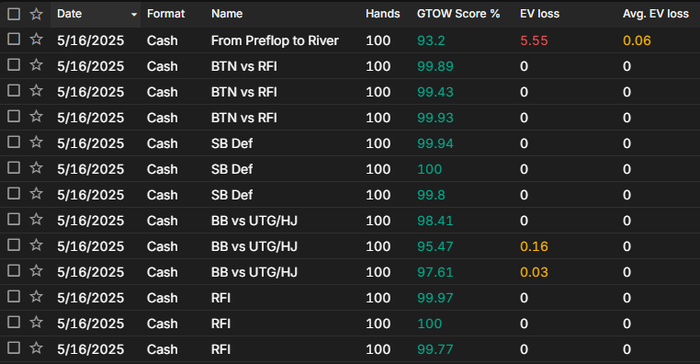This screenshot has width=700, height=364.
Task: Star the BB vs UTG/HJ 98.41 session
Action: (x=36, y=220)
